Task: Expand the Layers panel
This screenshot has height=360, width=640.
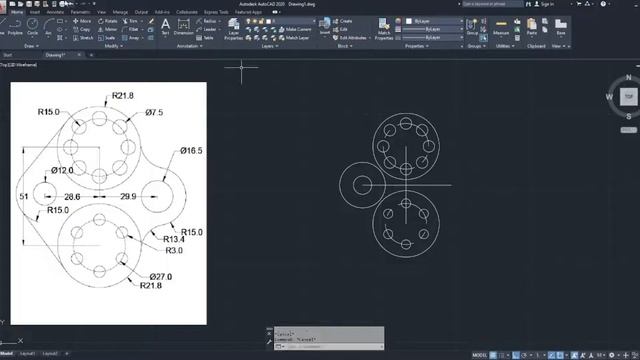Action: tap(269, 46)
